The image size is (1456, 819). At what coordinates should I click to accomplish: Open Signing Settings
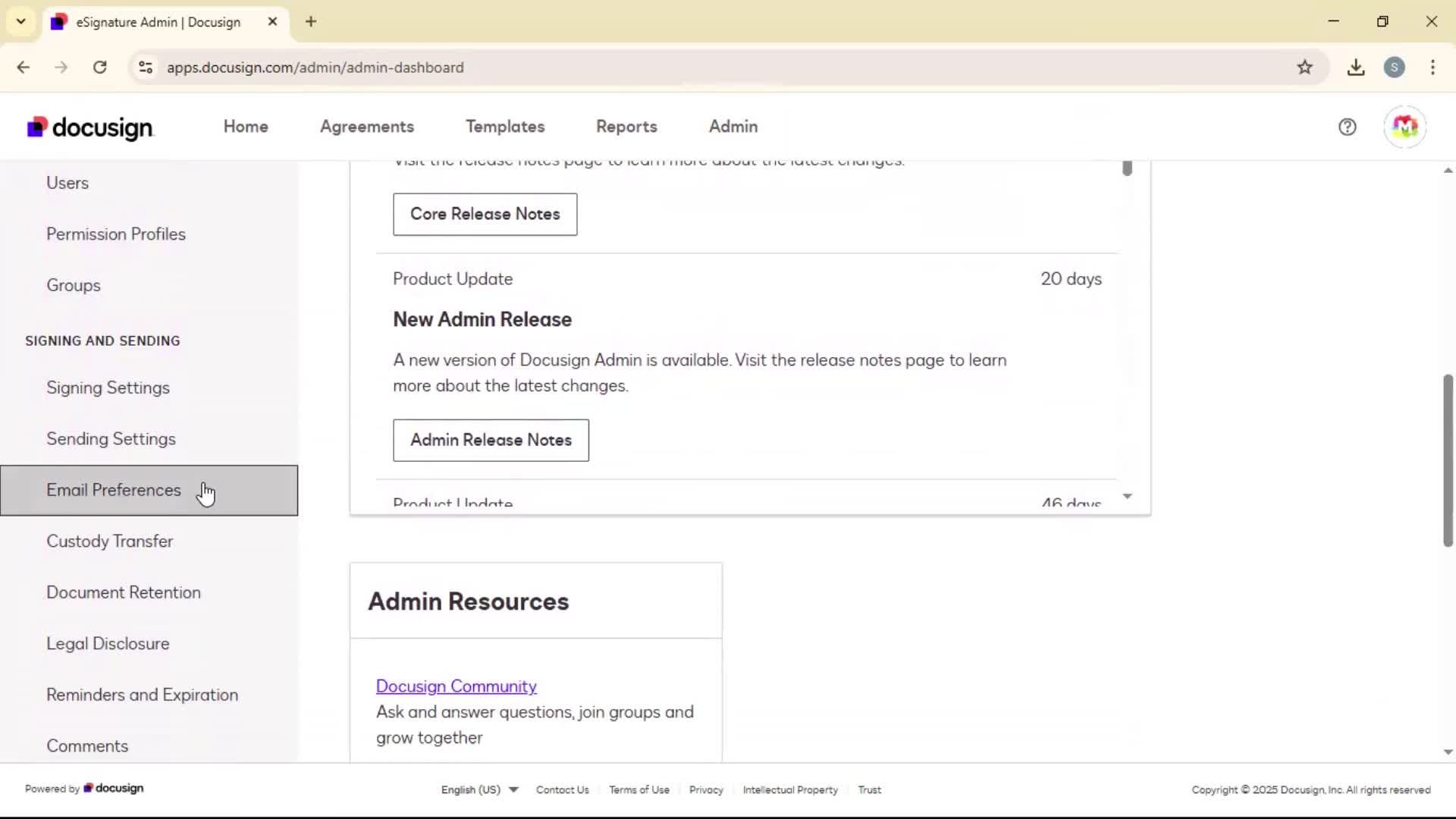click(149, 388)
